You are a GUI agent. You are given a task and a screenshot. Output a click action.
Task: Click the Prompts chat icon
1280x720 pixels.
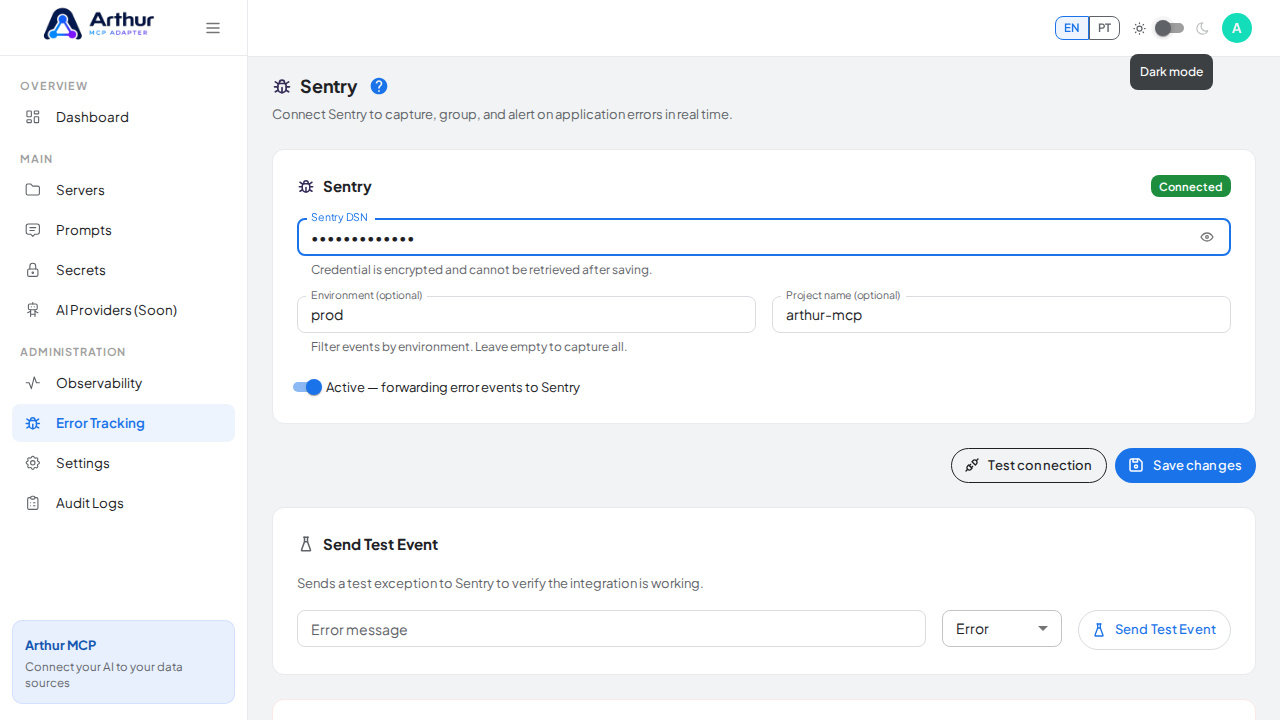coord(33,230)
